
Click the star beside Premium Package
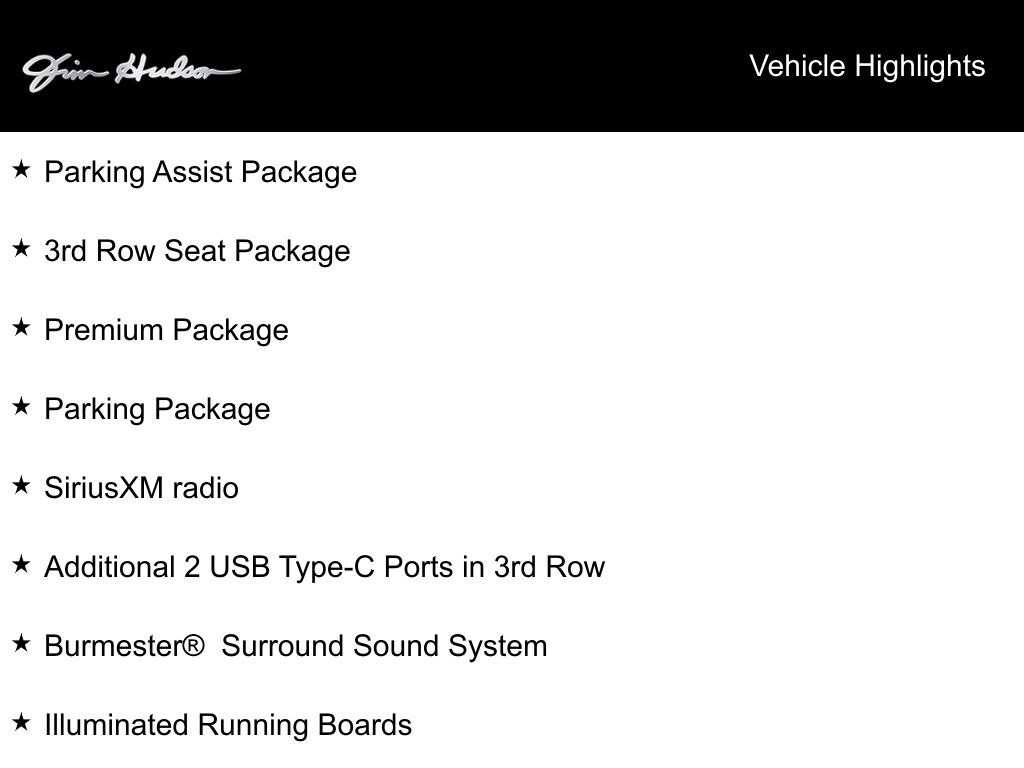coord(22,327)
